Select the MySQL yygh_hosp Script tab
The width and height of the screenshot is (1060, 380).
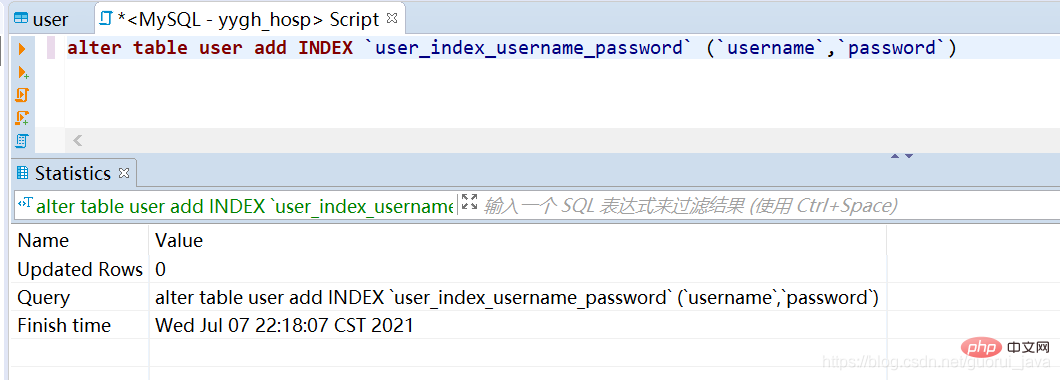(x=249, y=20)
